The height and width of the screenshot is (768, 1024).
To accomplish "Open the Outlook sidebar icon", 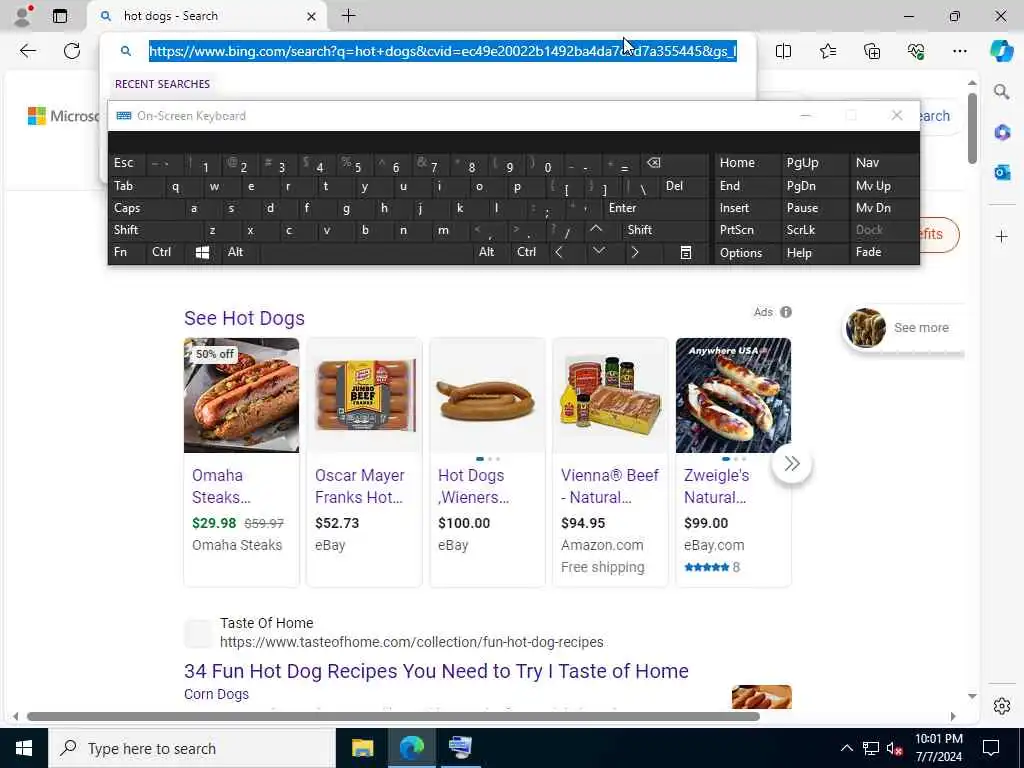I will [1002, 172].
